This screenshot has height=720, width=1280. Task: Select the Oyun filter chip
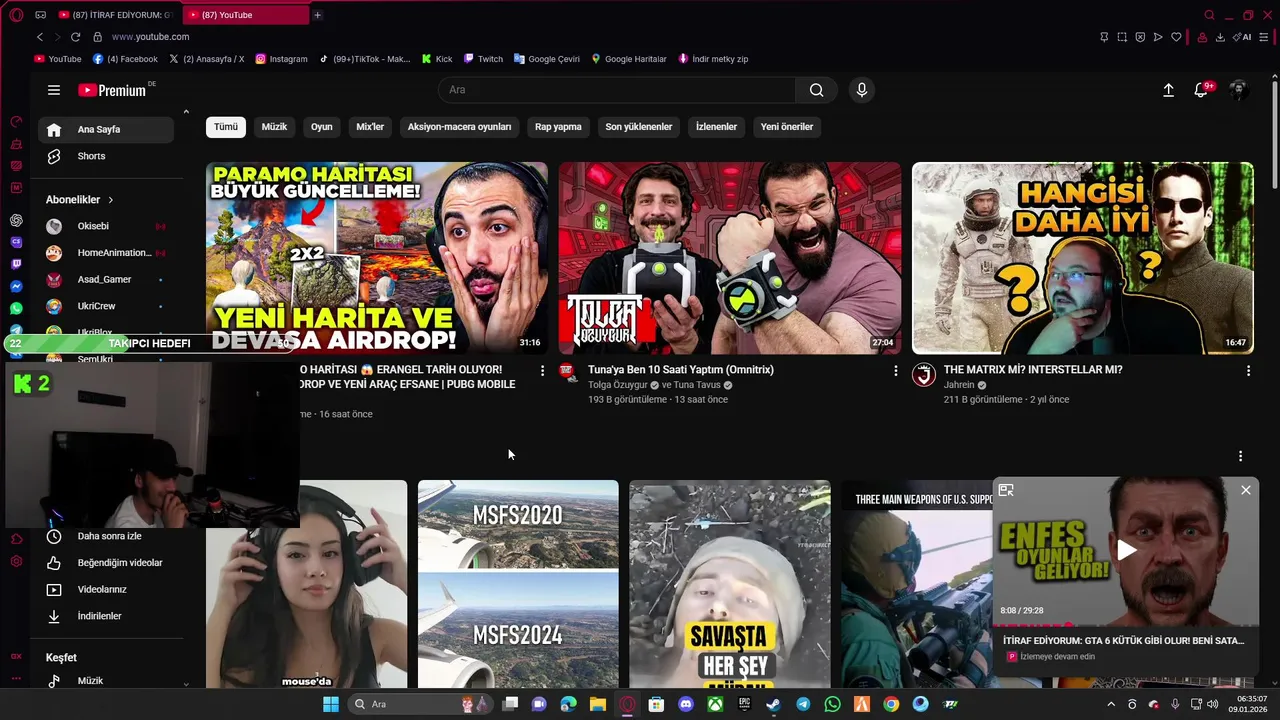[x=321, y=127]
